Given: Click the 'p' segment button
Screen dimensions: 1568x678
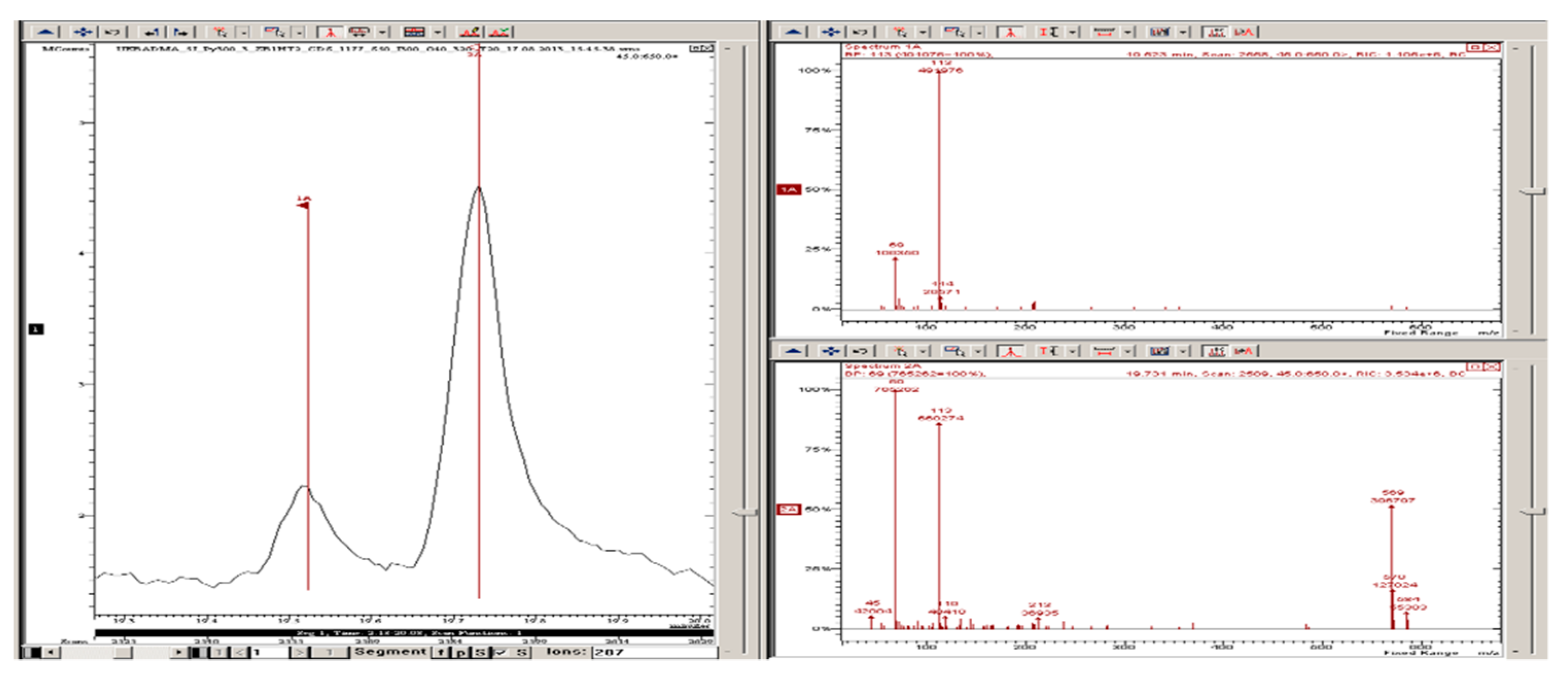Looking at the screenshot, I should 461,652.
